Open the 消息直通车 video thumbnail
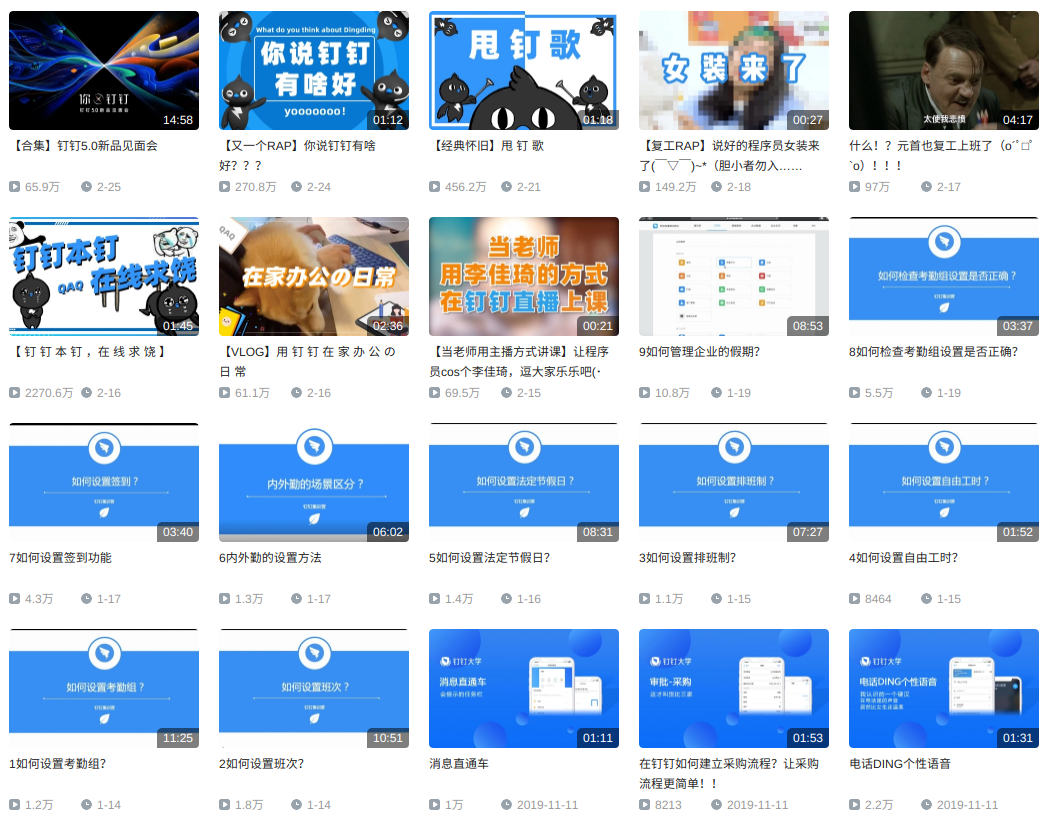 (523, 688)
